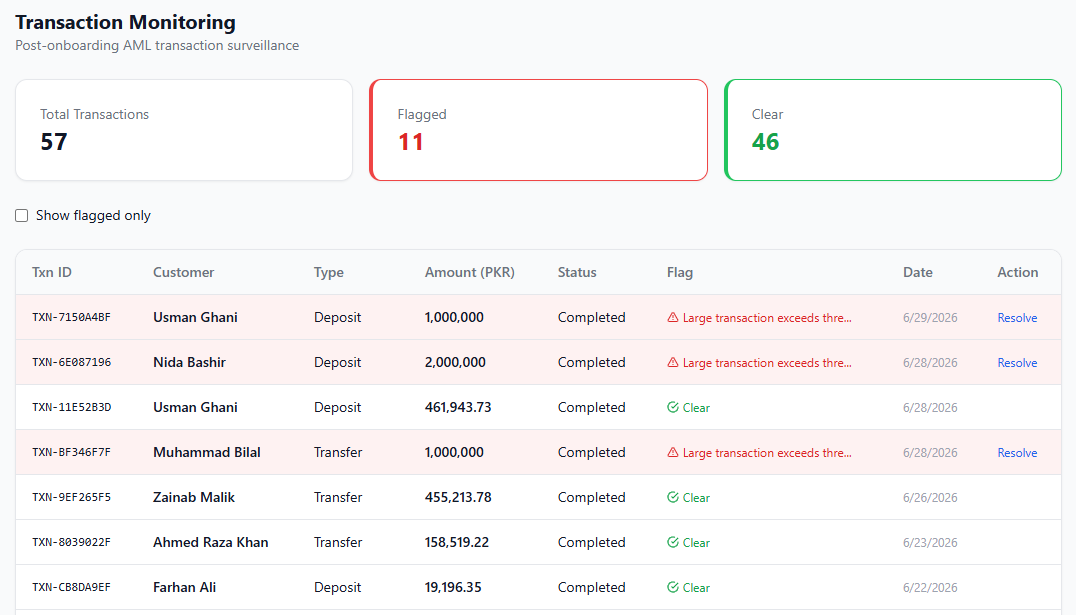Viewport: 1076px width, 615px height.
Task: Click the amount 158,519.22
Action: click(456, 542)
